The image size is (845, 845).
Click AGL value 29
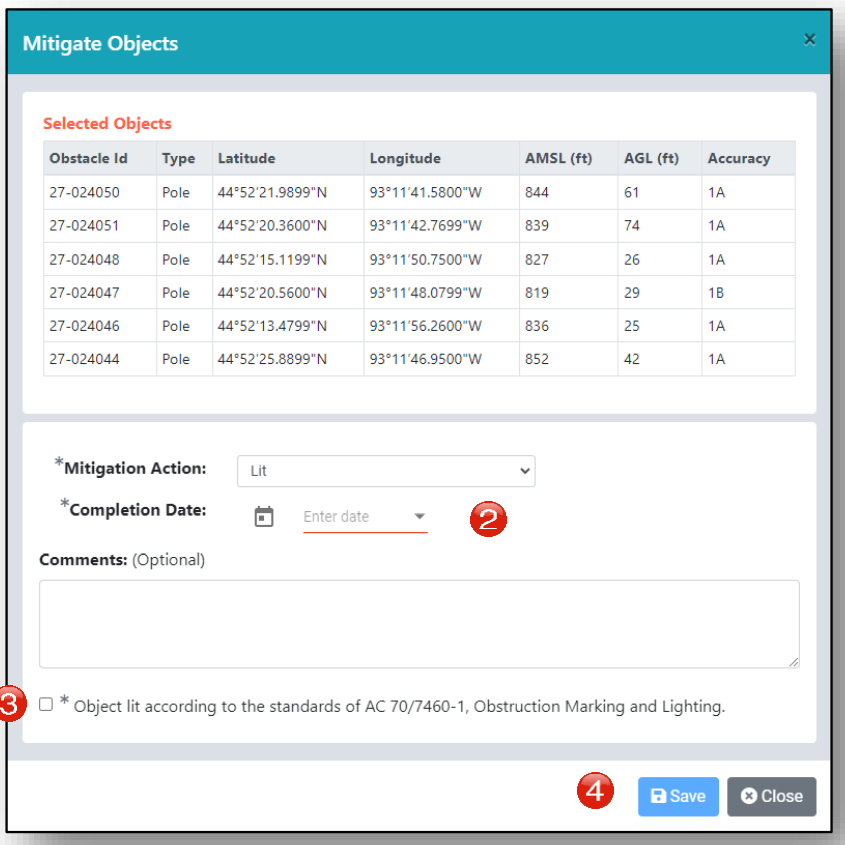click(x=632, y=293)
